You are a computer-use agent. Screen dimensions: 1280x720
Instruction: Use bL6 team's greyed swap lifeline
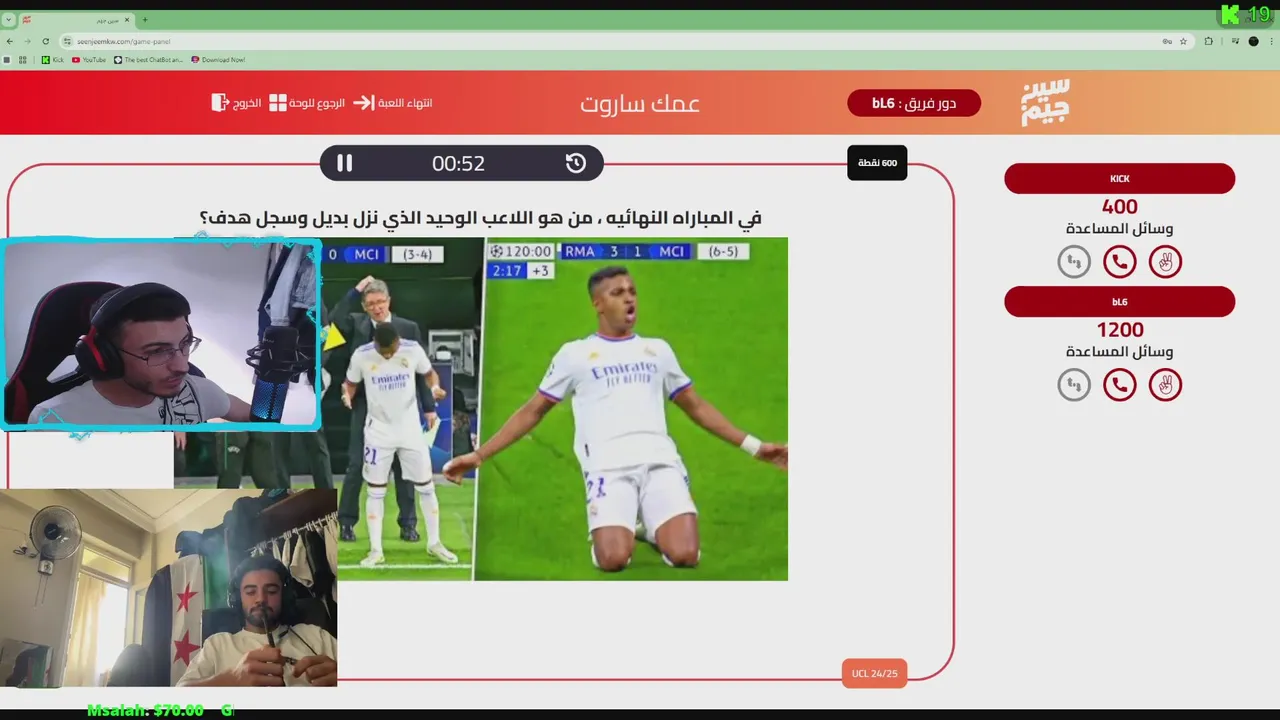(1074, 385)
